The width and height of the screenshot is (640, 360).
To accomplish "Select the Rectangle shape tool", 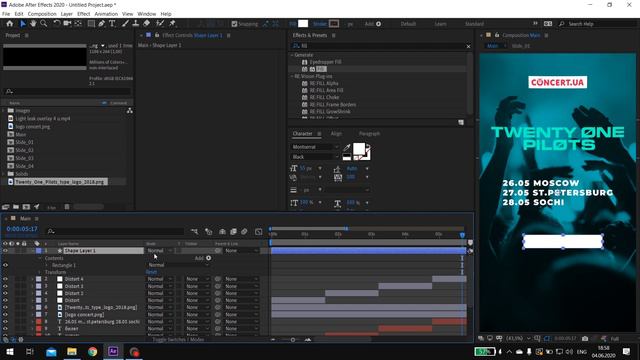I will point(91,24).
